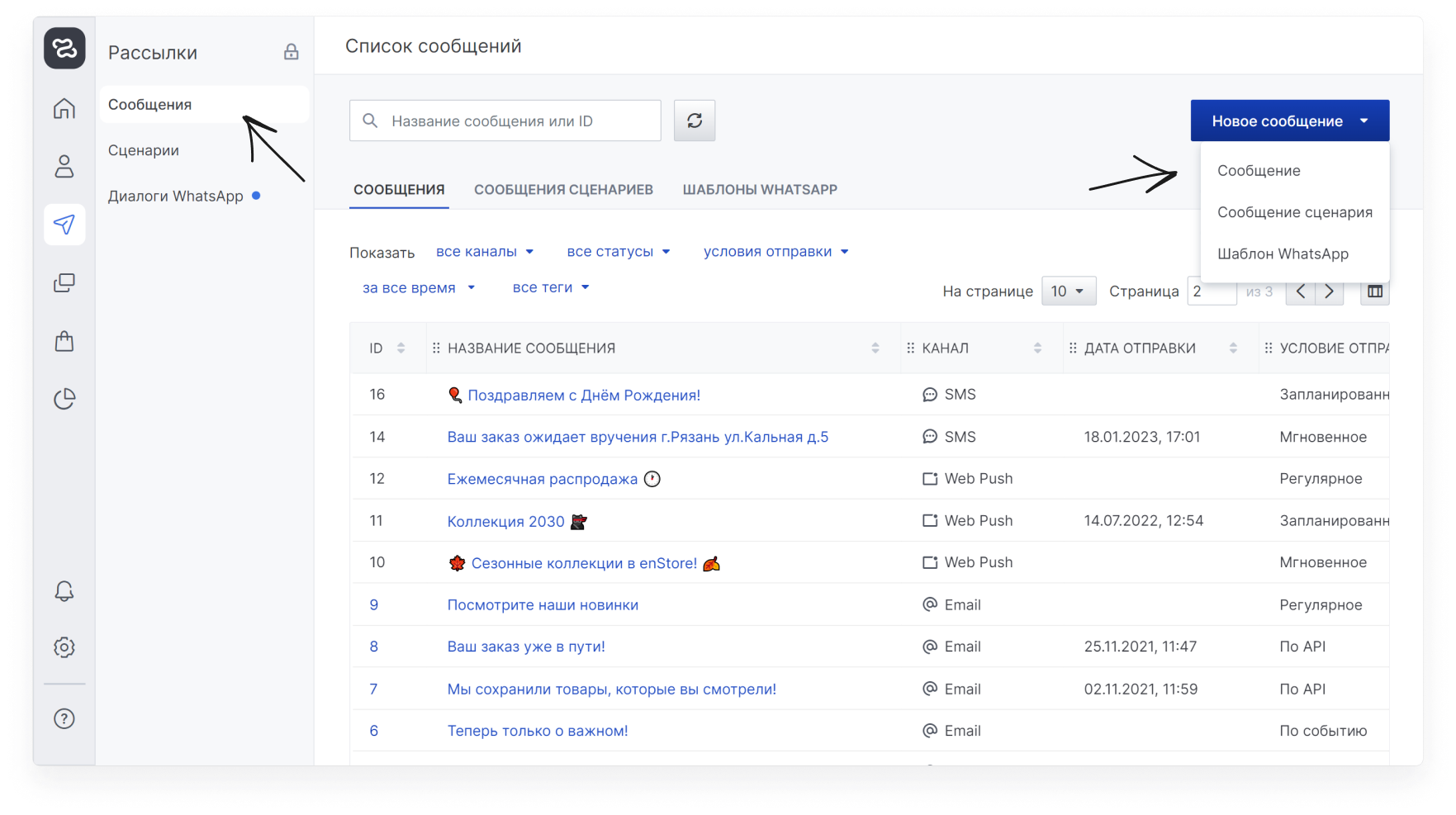Switch to СООБЩЕНИЯ СЦЕНАРИЕВ tab
Screen dimensions: 1456x815
[x=563, y=190]
